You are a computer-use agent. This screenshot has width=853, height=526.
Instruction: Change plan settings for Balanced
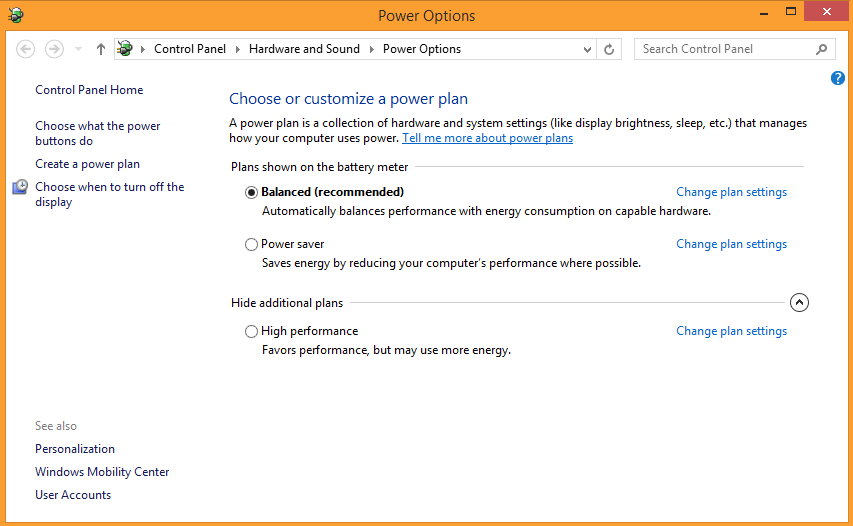[732, 192]
